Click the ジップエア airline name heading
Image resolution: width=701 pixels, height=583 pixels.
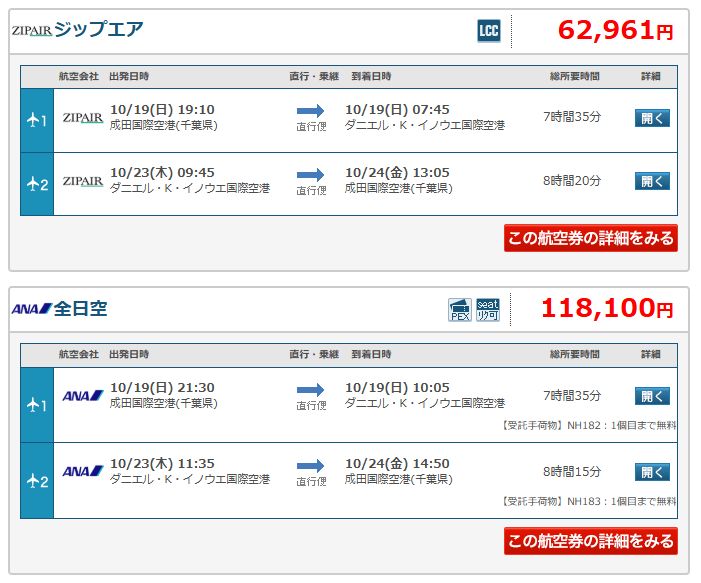(x=98, y=30)
